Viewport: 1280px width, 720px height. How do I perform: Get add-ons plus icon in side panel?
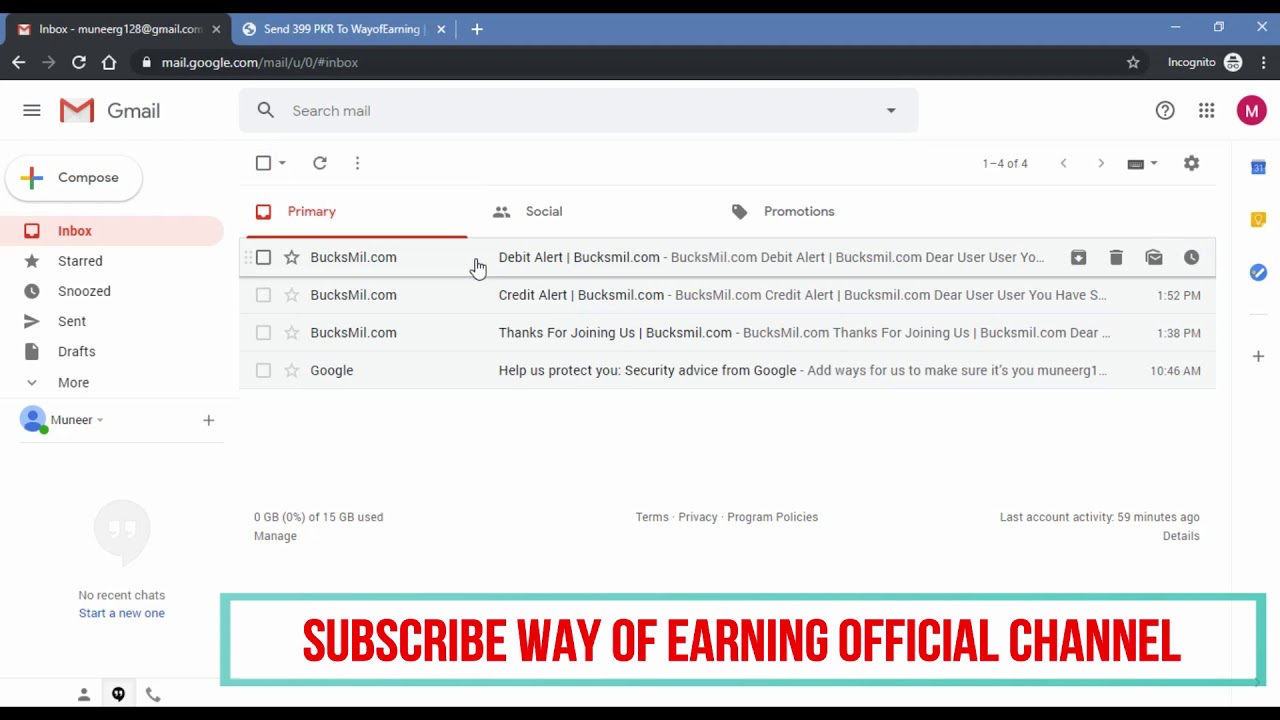[1258, 356]
